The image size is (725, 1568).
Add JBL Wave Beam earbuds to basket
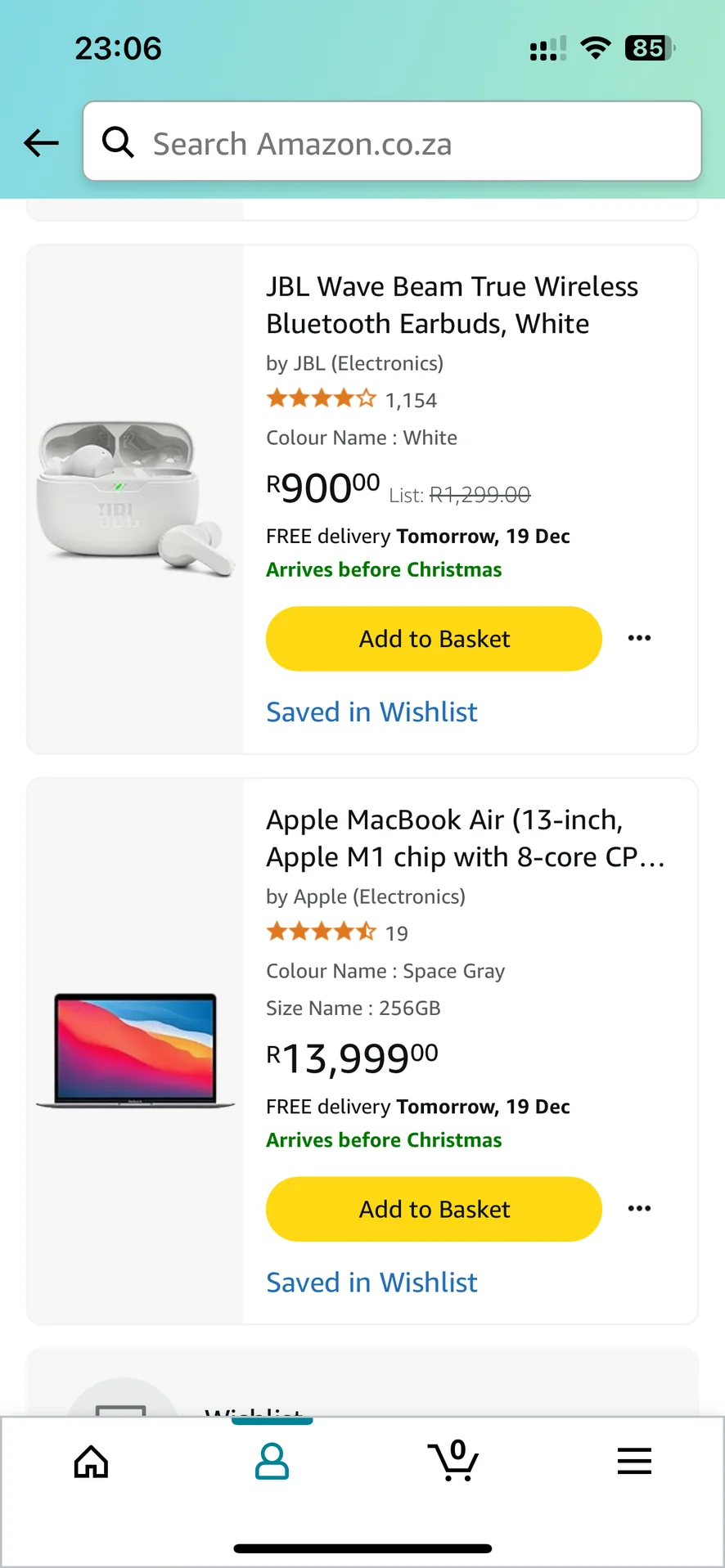point(434,639)
